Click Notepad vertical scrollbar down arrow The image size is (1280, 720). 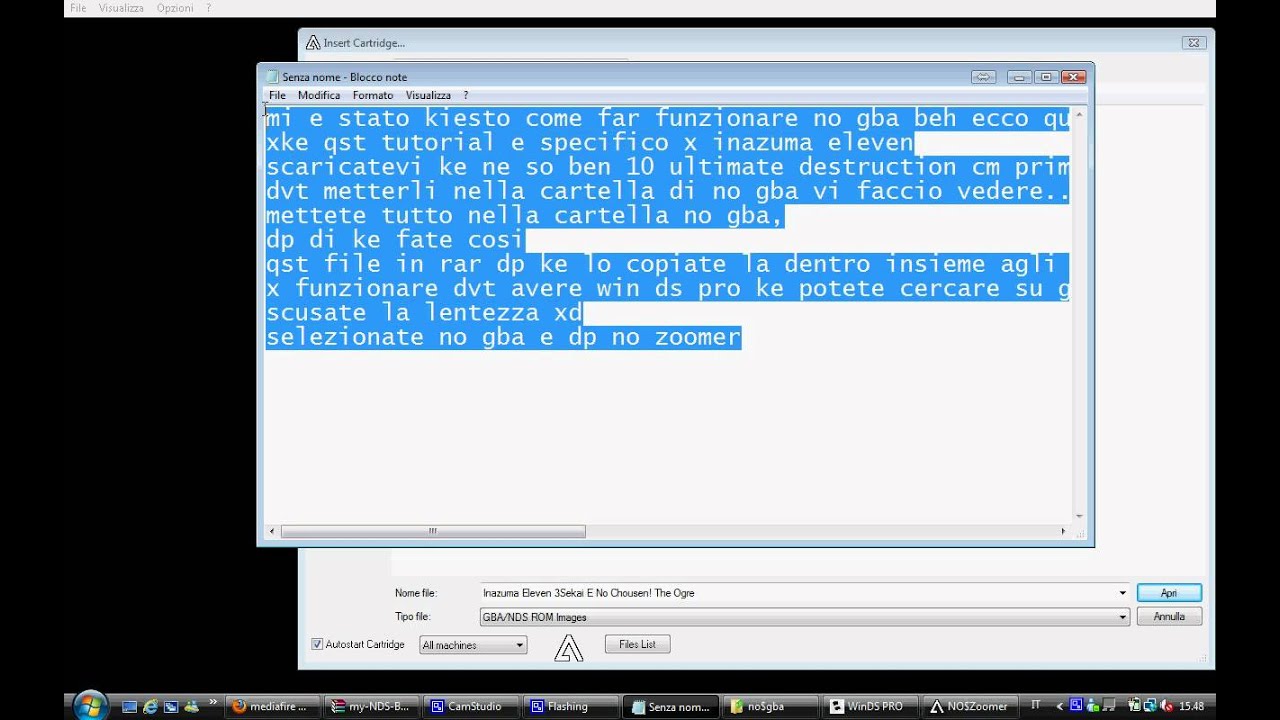tap(1079, 516)
